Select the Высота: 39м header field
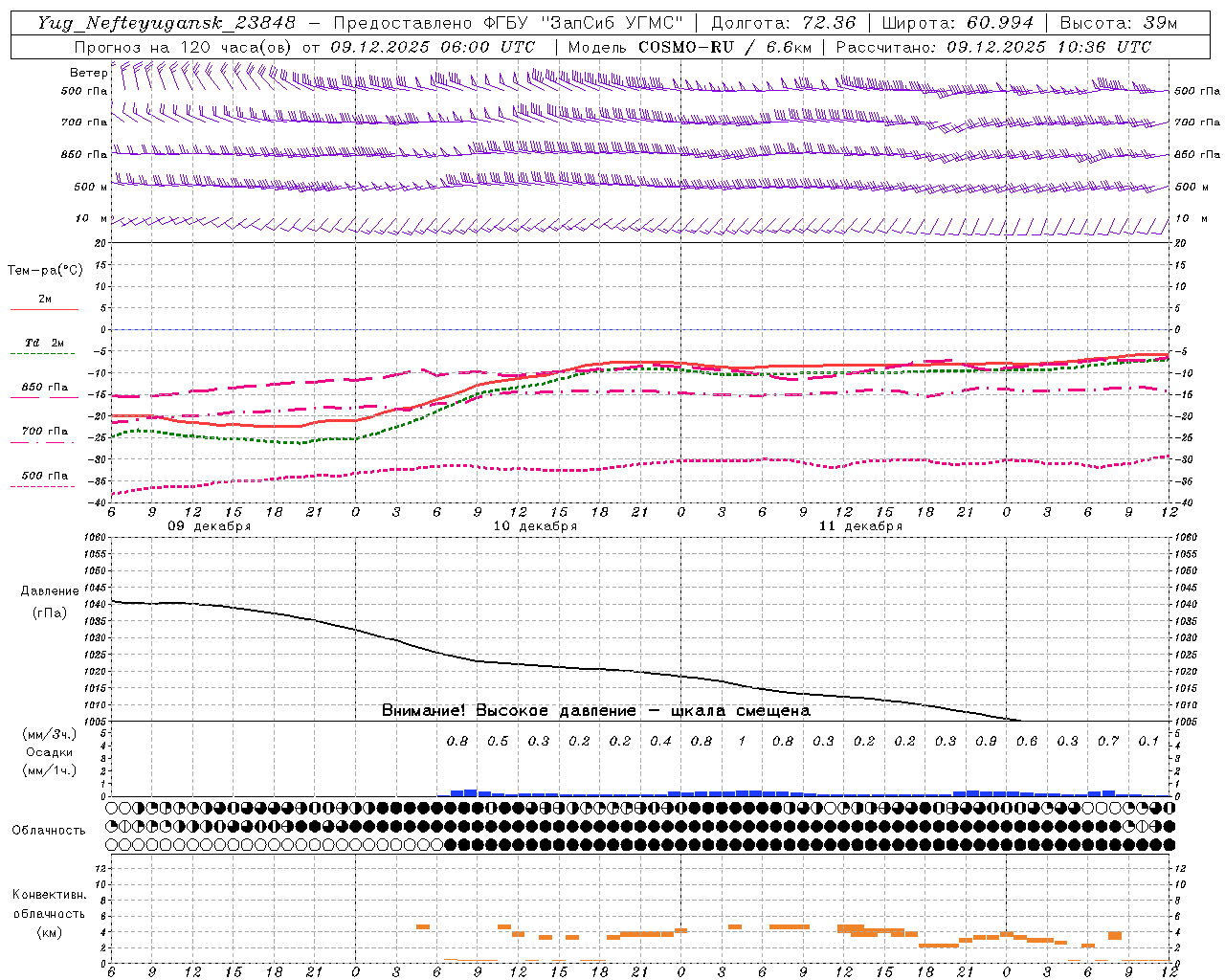The height and width of the screenshot is (980, 1225). point(1118,22)
